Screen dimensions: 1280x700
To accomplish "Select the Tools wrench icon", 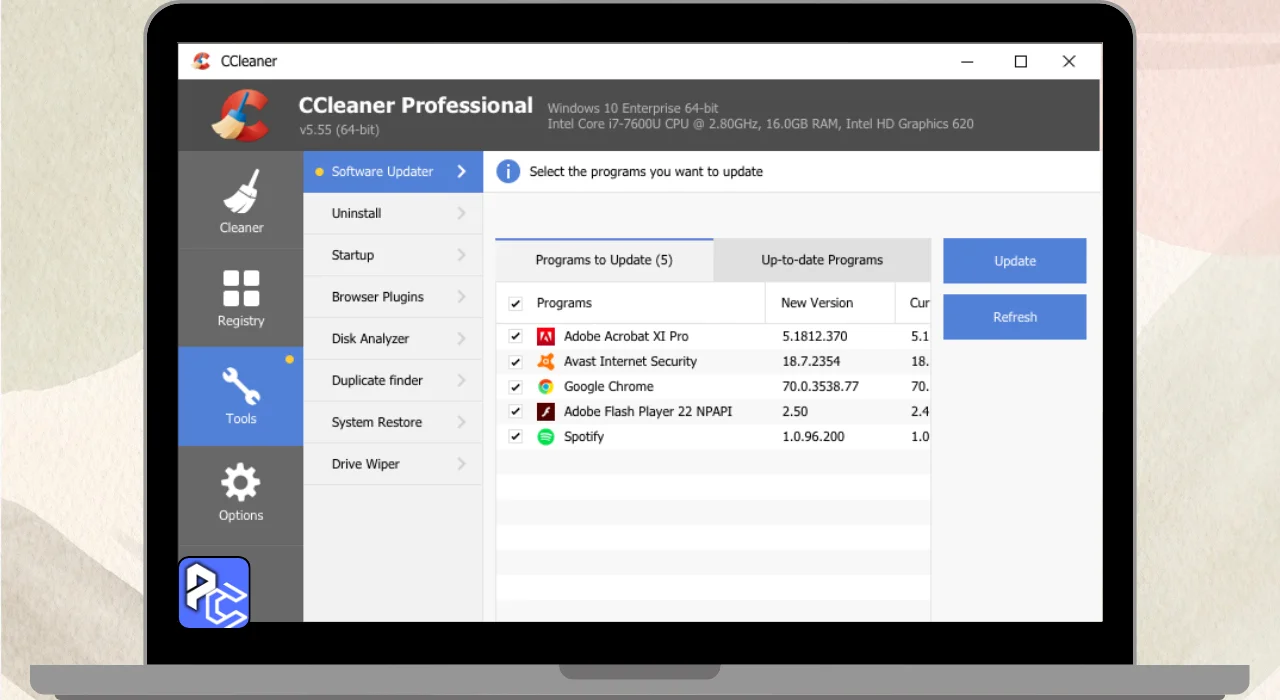I will coord(241,386).
